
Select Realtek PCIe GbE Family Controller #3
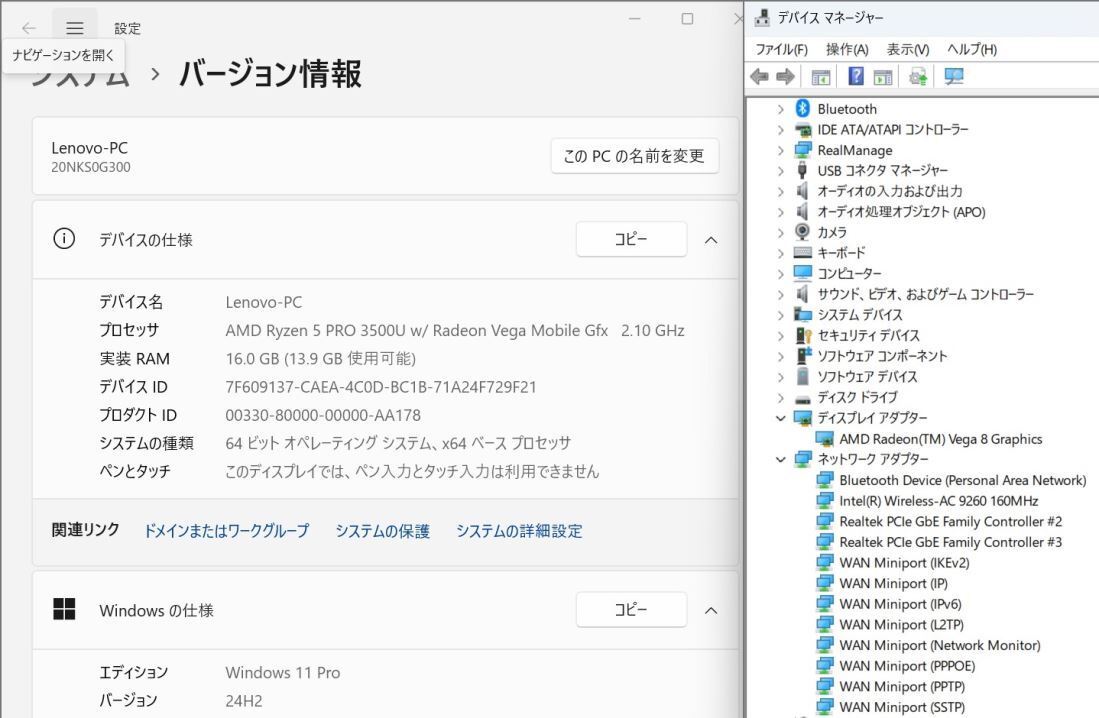[x=950, y=542]
